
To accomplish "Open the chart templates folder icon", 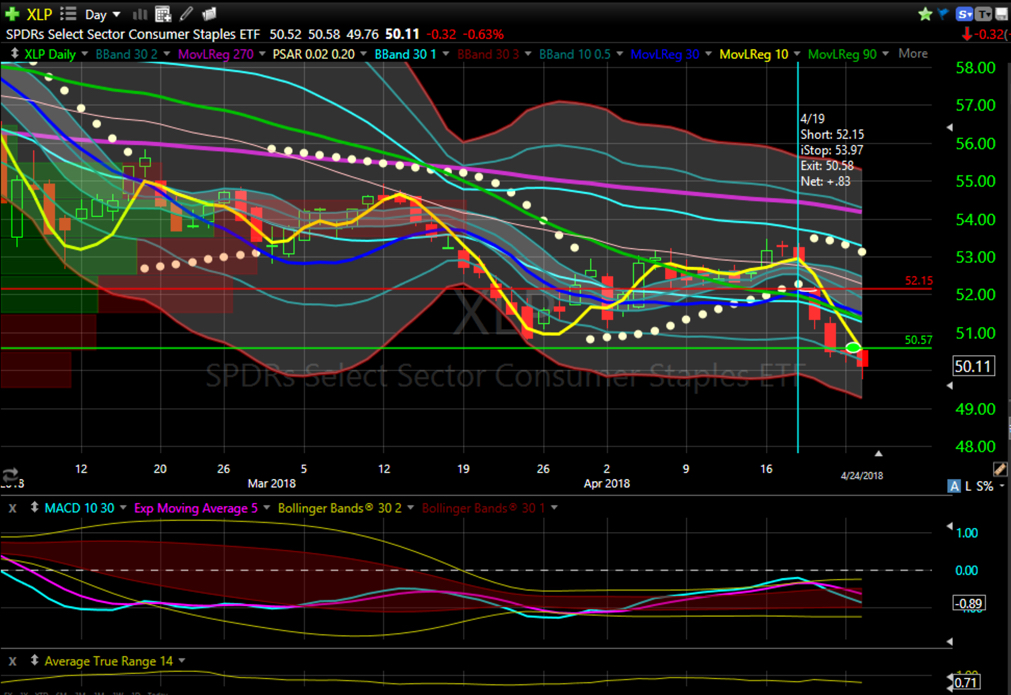I will (x=208, y=14).
